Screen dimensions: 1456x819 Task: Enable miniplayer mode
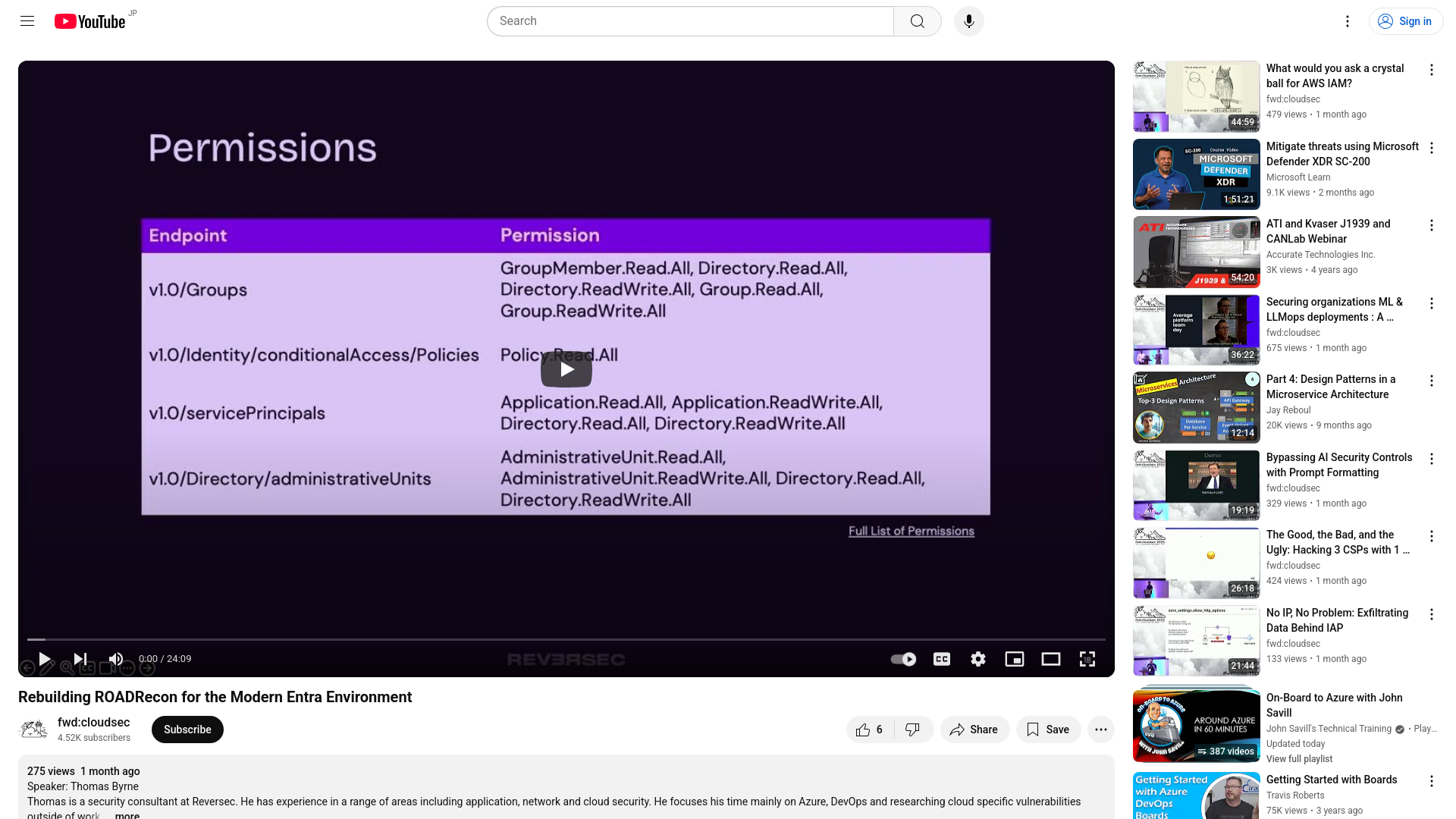(1015, 659)
